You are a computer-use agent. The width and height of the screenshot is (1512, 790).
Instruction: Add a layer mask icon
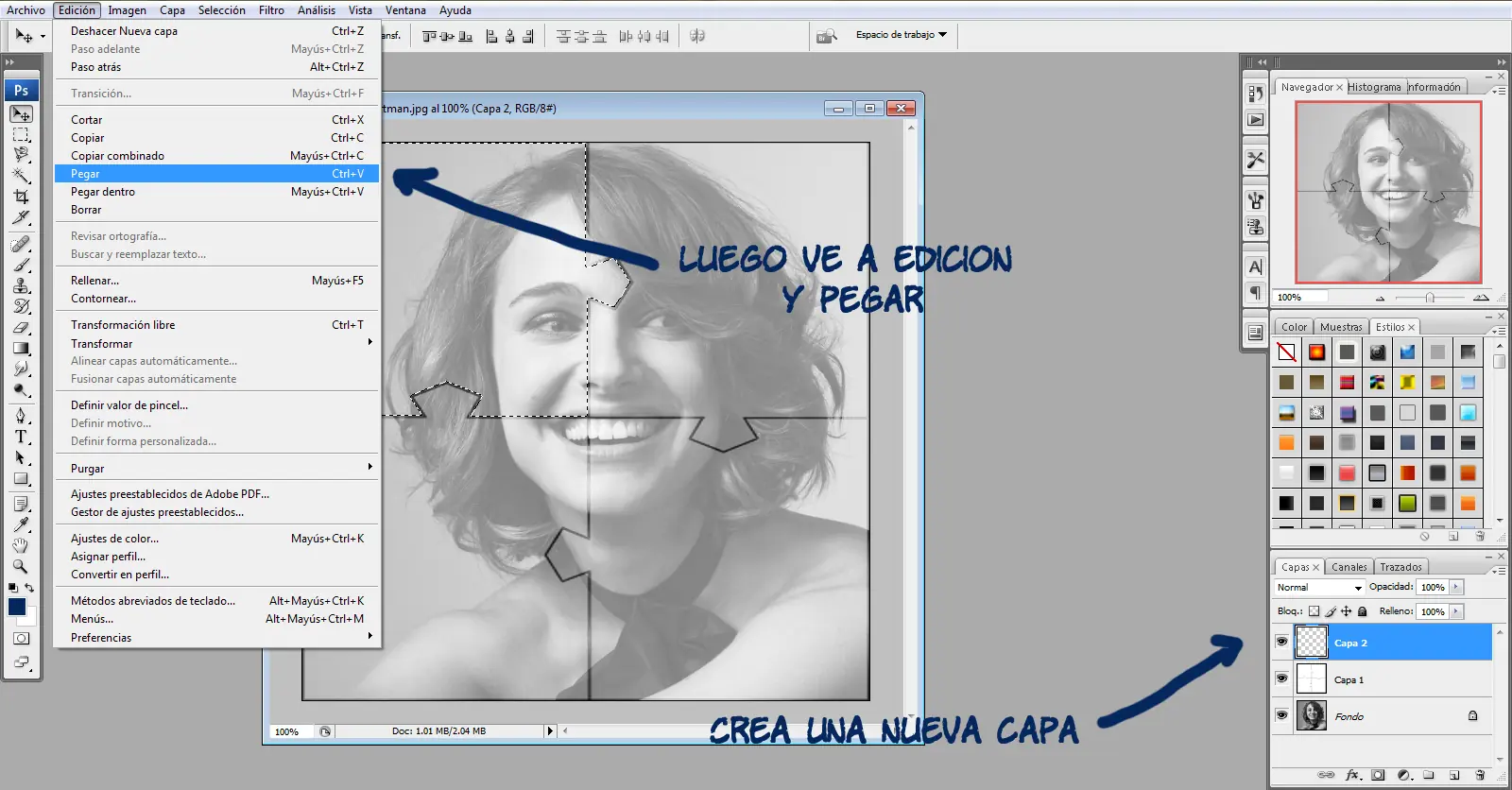[x=1378, y=775]
